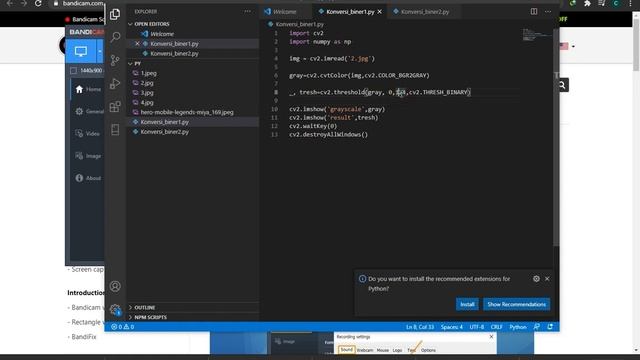Open the 3.jpg file
Viewport: 640px width, 360px height.
pyautogui.click(x=147, y=93)
